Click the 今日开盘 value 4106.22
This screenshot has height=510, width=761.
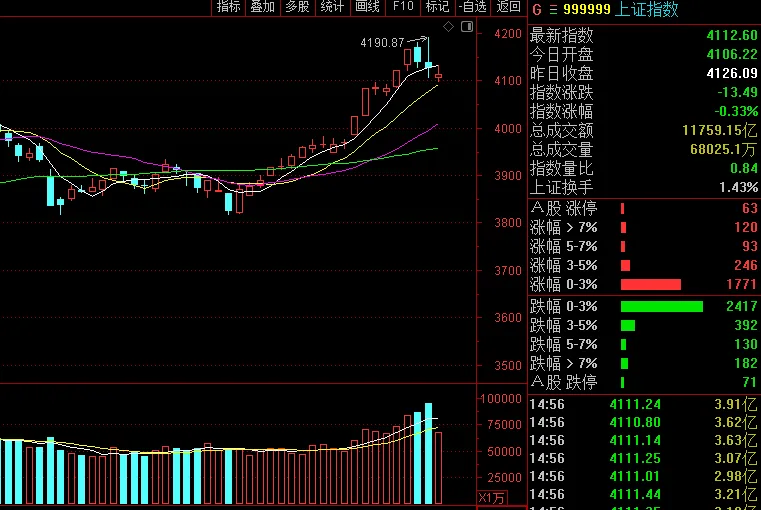tap(732, 54)
